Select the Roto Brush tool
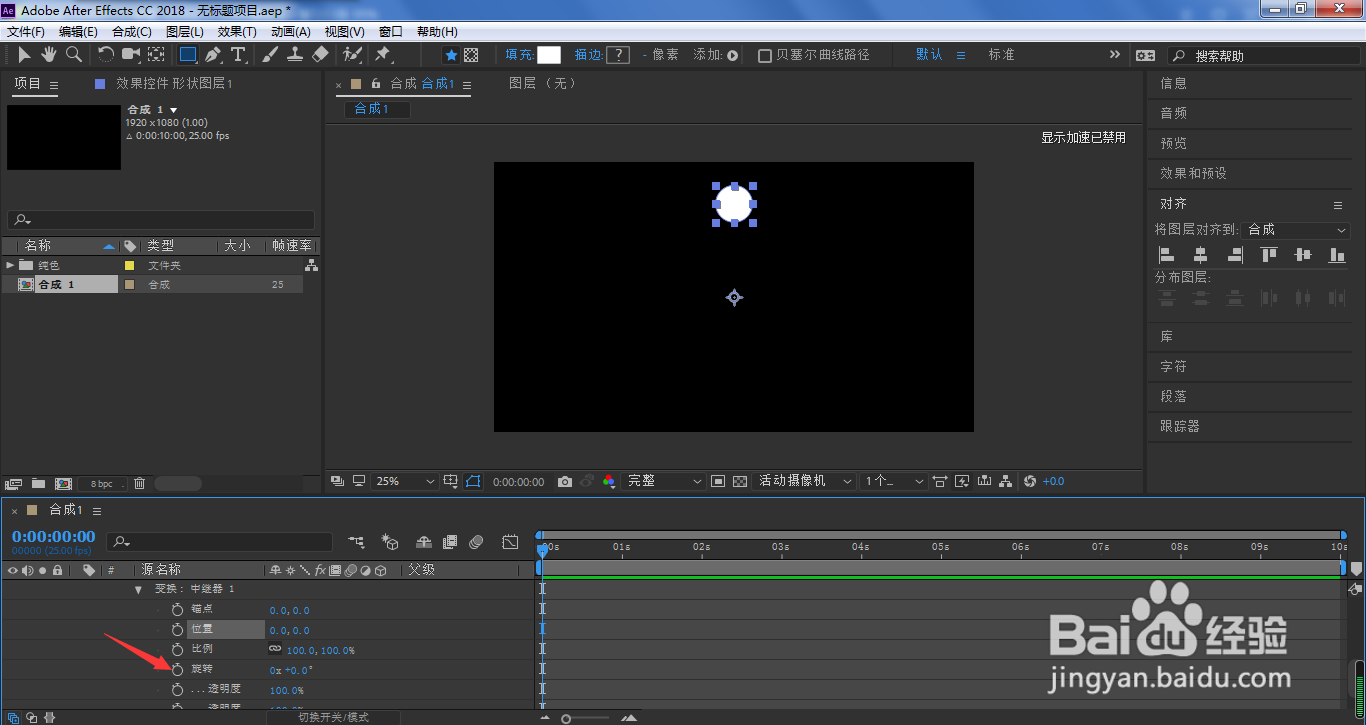This screenshot has width=1366, height=725. click(x=352, y=54)
